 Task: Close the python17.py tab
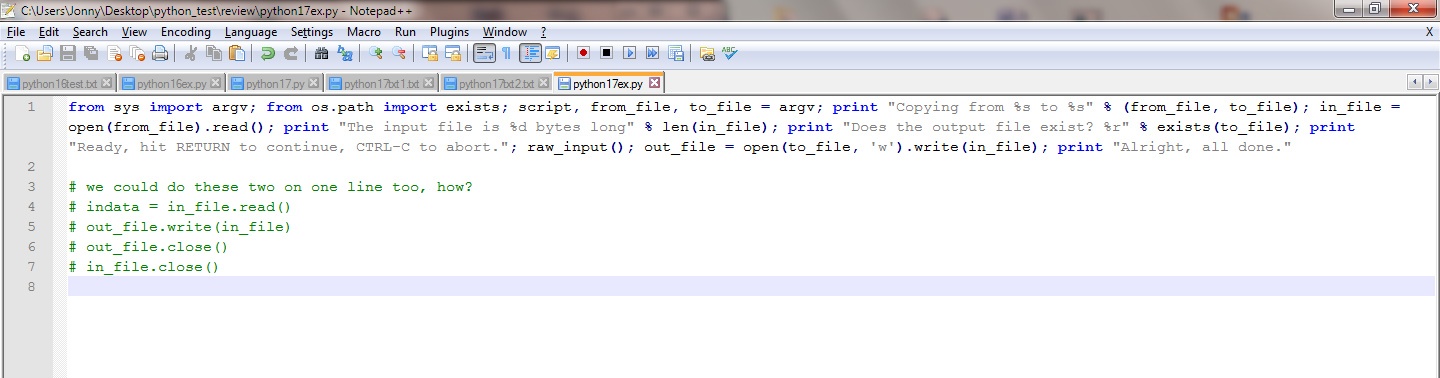(314, 83)
